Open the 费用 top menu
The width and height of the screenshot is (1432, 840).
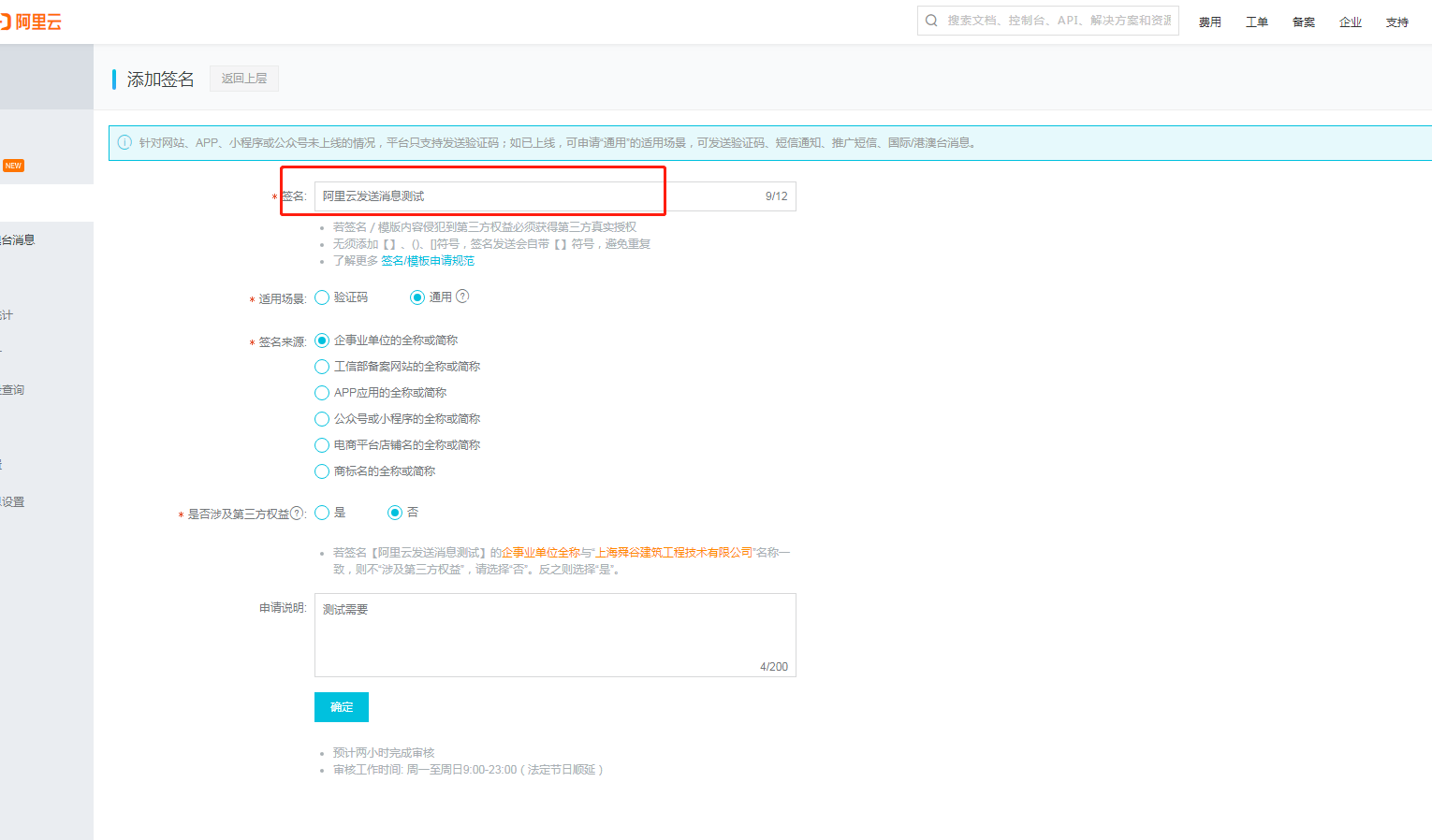point(1210,22)
